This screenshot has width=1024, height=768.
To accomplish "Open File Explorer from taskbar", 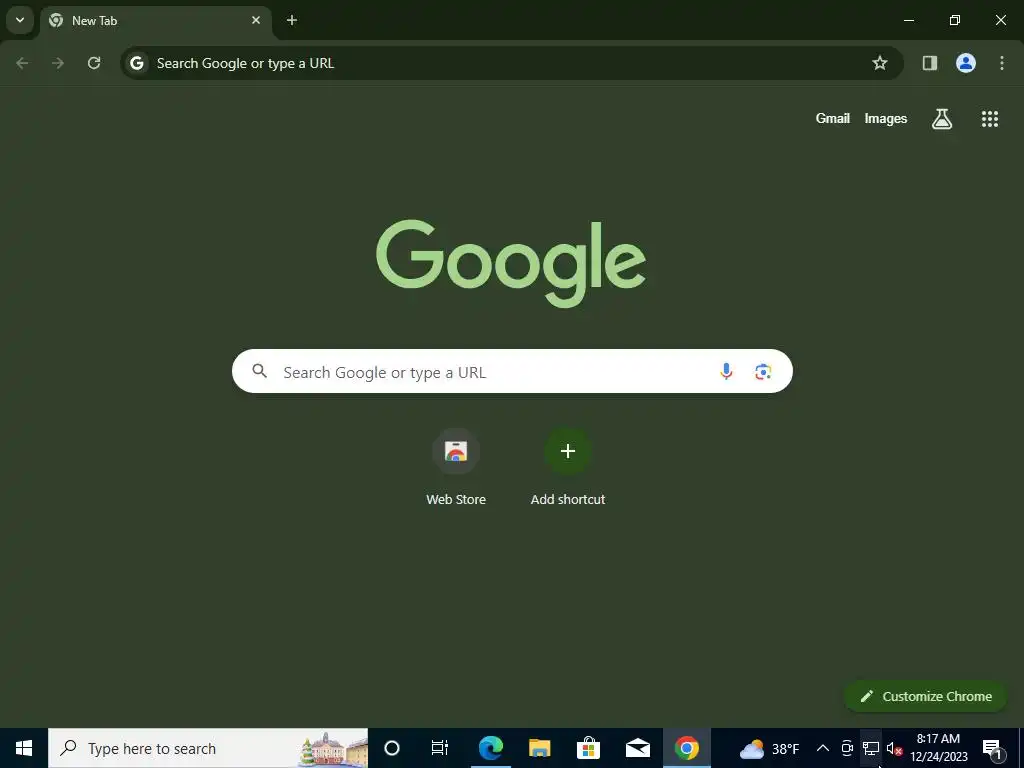I will tap(539, 748).
